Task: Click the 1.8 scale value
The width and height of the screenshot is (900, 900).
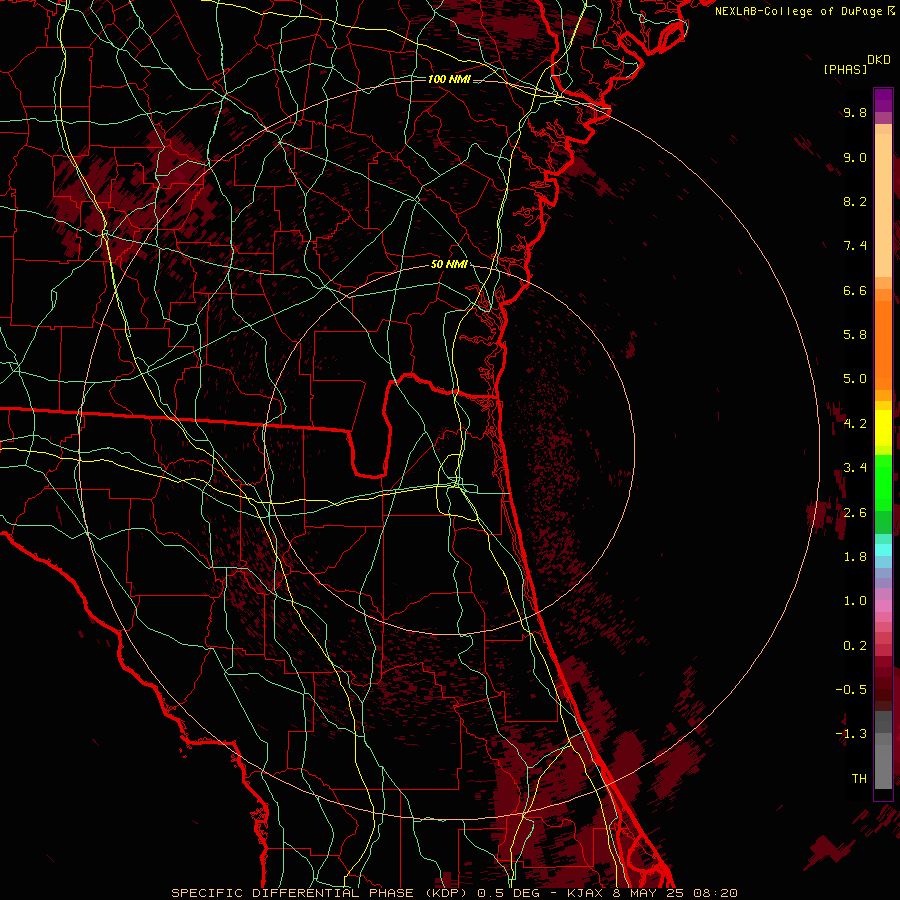Action: point(855,557)
